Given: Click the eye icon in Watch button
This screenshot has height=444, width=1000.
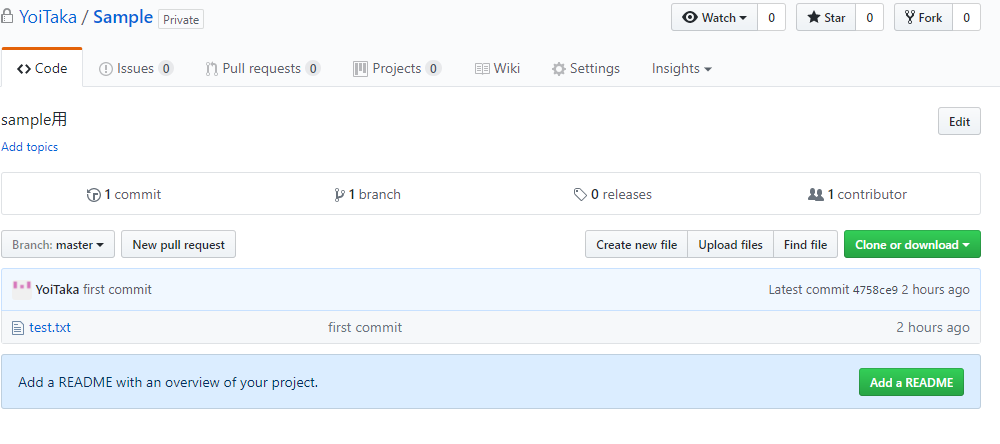Looking at the screenshot, I should 690,17.
